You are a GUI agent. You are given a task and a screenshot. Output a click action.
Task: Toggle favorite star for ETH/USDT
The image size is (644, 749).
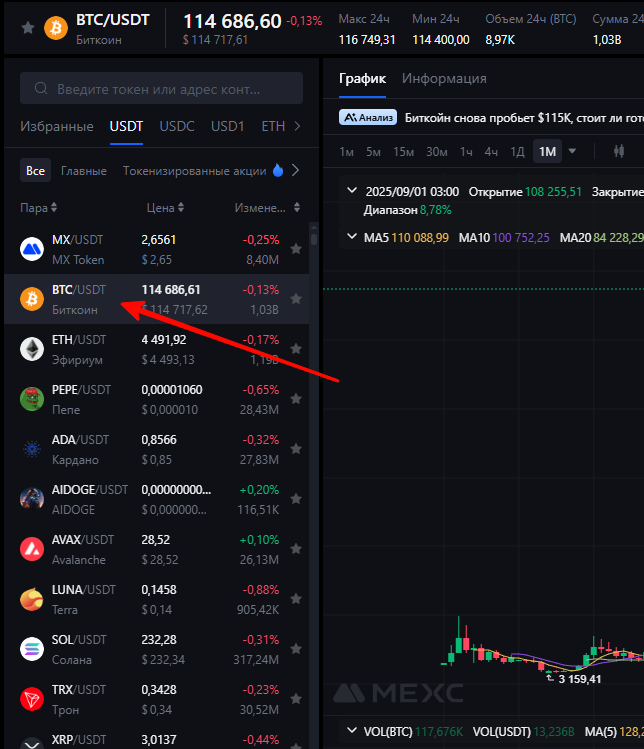[296, 349]
